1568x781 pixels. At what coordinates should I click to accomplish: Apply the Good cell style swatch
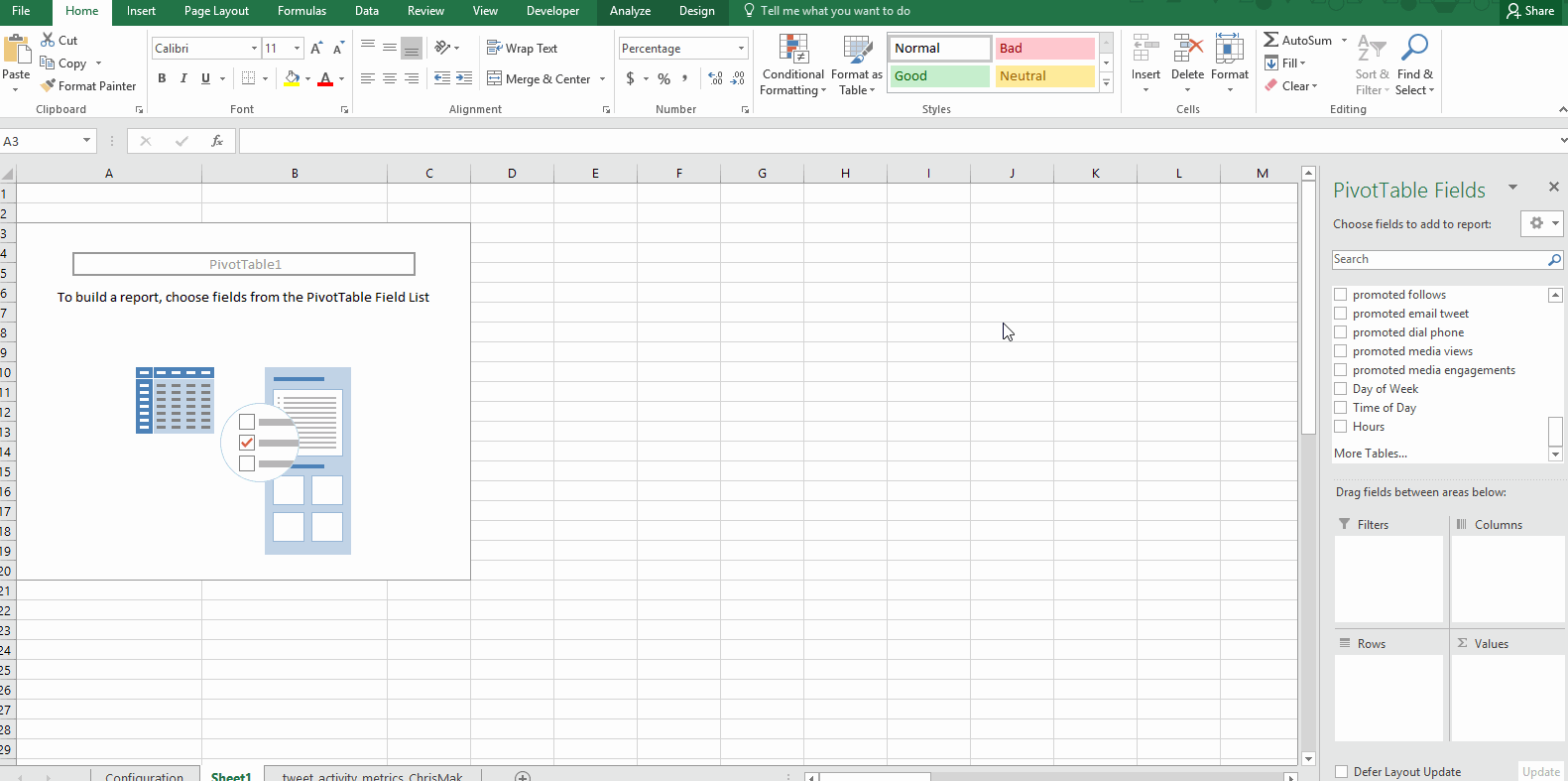point(939,76)
